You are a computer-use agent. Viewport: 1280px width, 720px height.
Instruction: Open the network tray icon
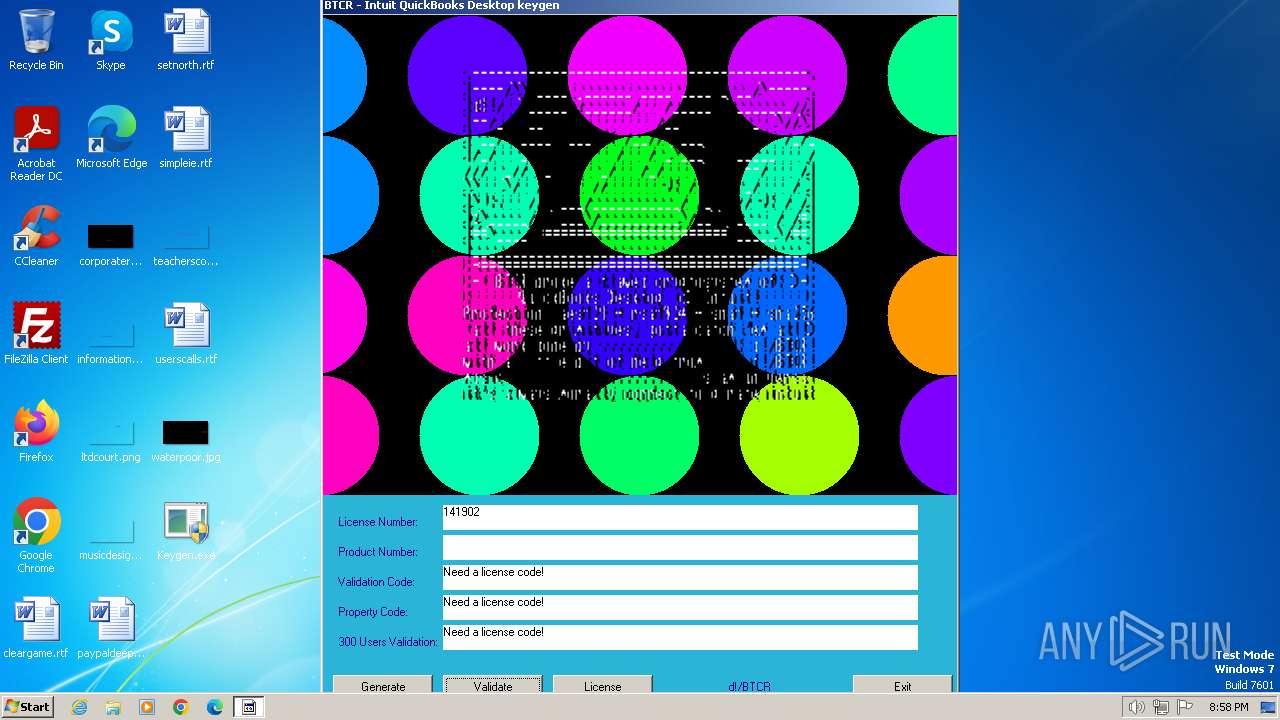[x=1160, y=707]
